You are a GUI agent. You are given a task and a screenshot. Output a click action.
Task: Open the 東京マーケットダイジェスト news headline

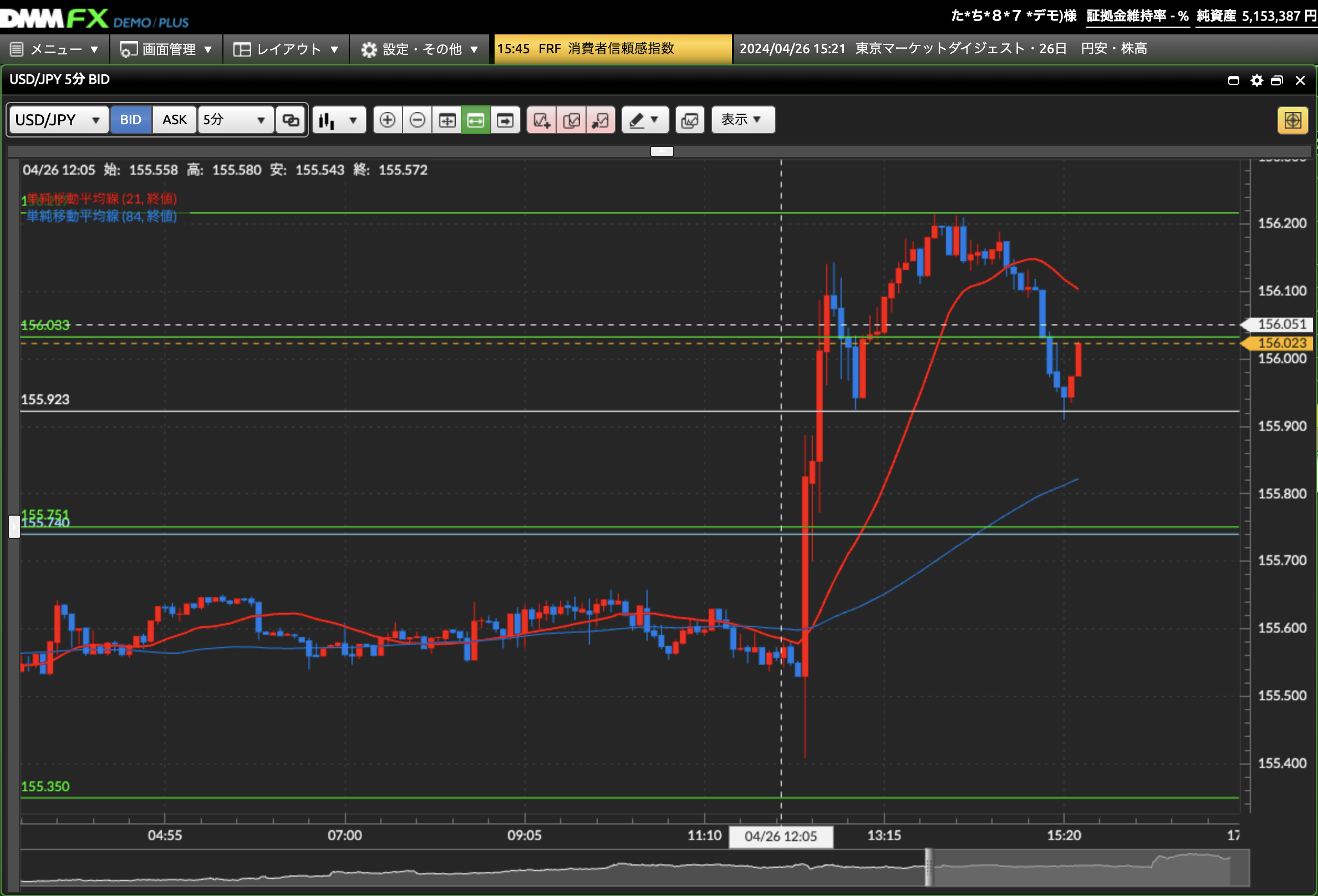[x=944, y=49]
